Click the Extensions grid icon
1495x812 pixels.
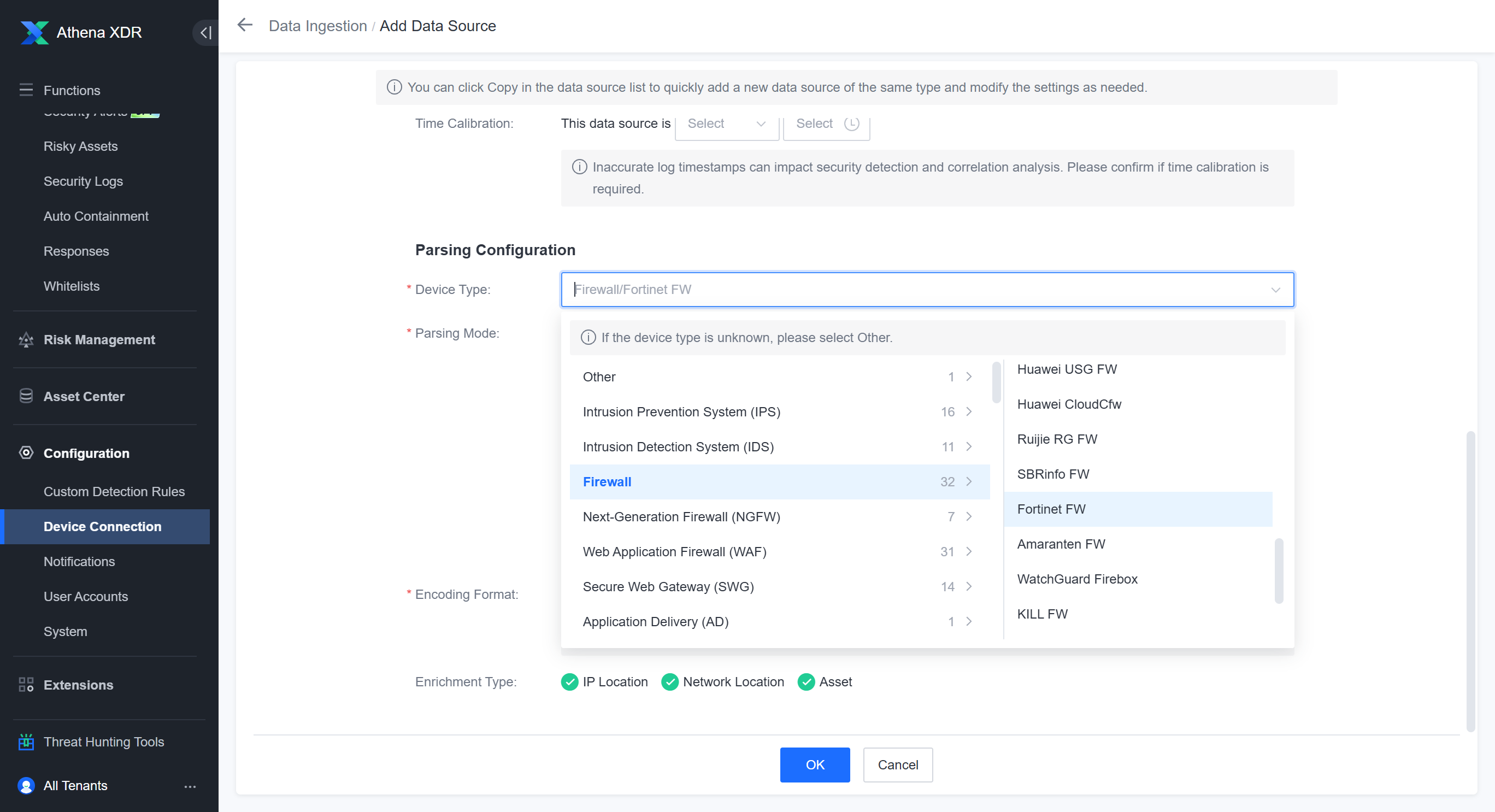coord(26,685)
